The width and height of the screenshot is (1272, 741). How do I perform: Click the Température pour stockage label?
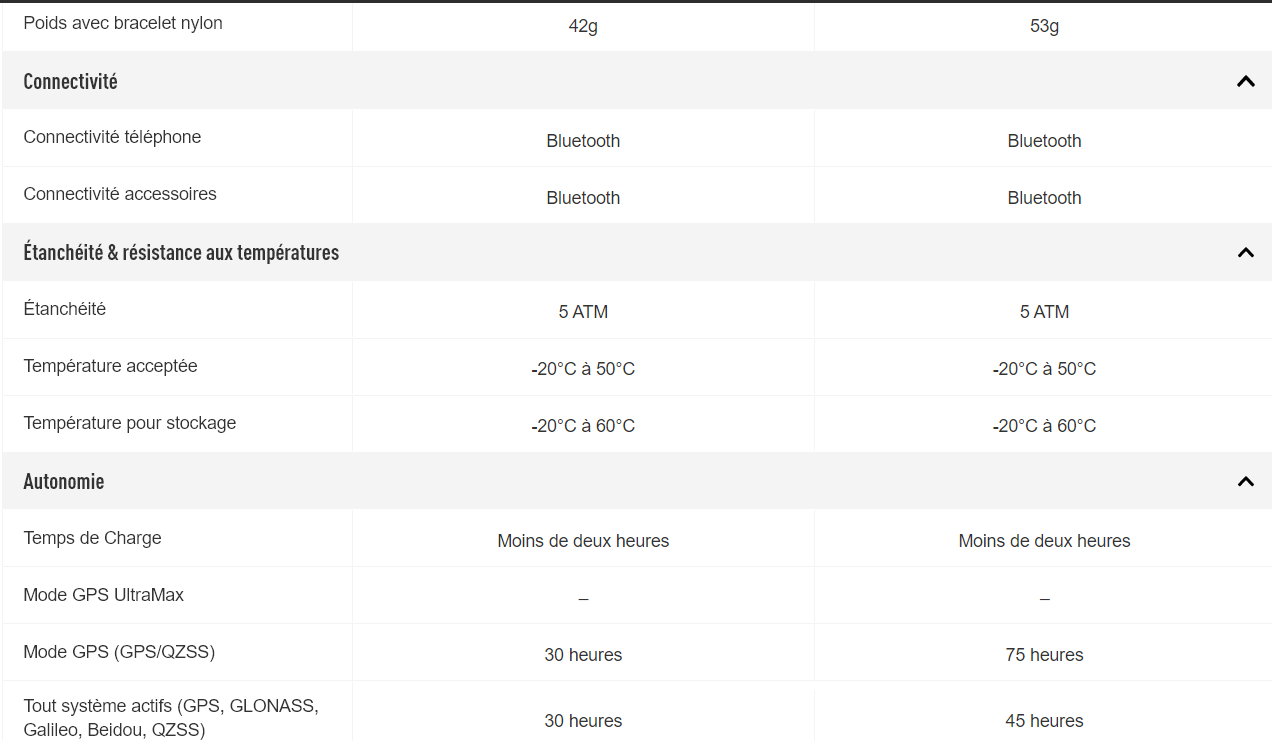click(x=130, y=423)
